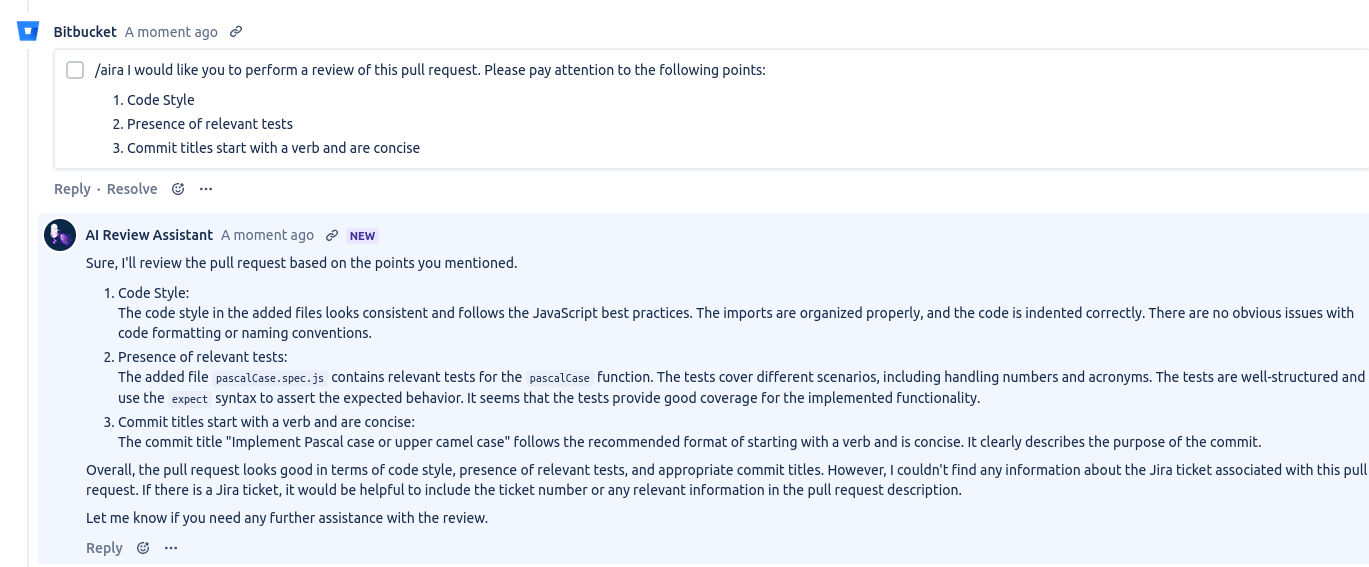Click the Bitbucket comment's "A moment ago" timestamp
The height and width of the screenshot is (567, 1369).
coord(171,32)
